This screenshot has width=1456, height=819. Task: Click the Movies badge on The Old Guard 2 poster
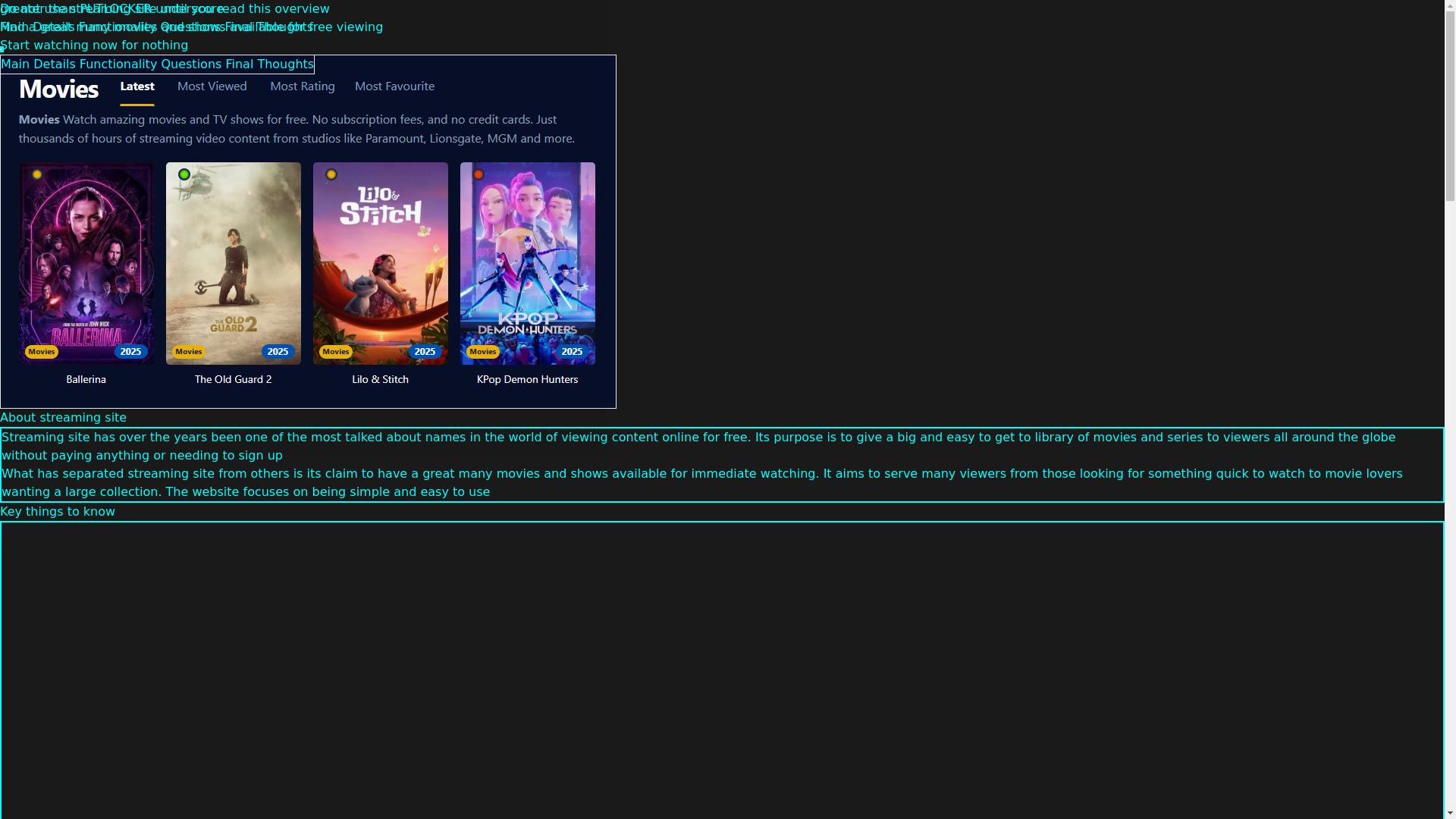[x=189, y=351]
